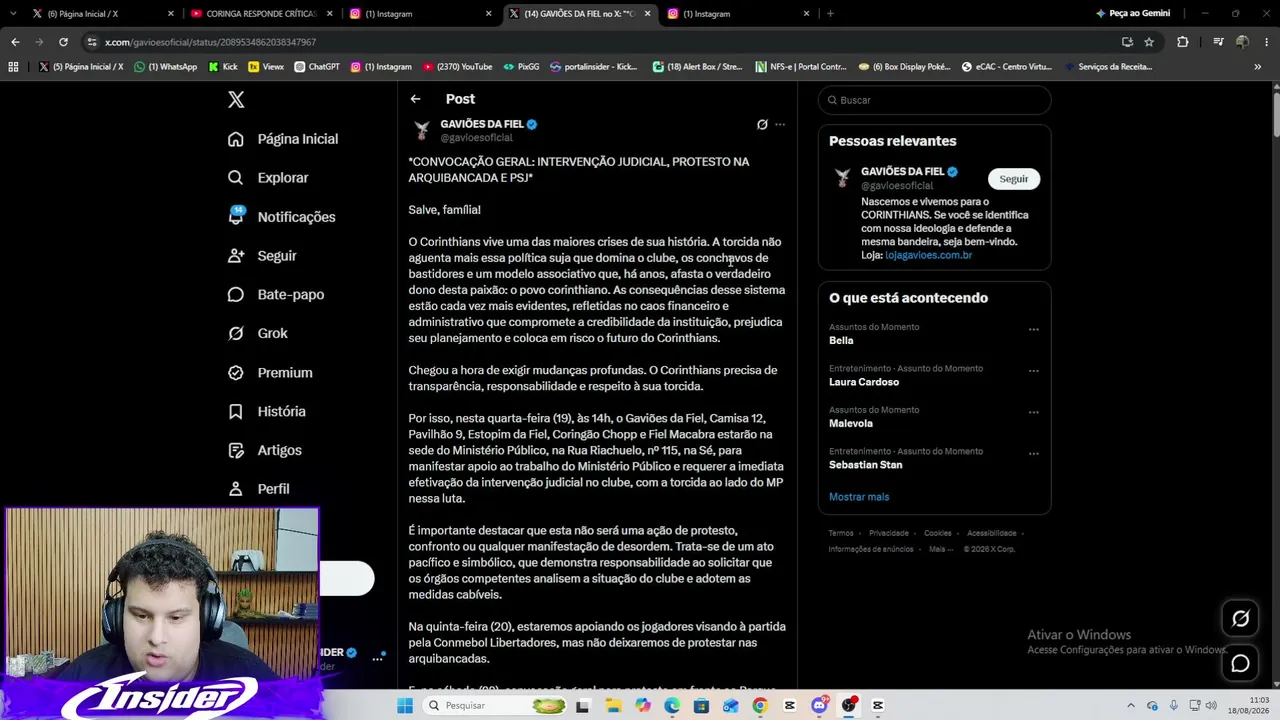Open a new browser tab
Image resolution: width=1280 pixels, height=720 pixels.
[830, 14]
